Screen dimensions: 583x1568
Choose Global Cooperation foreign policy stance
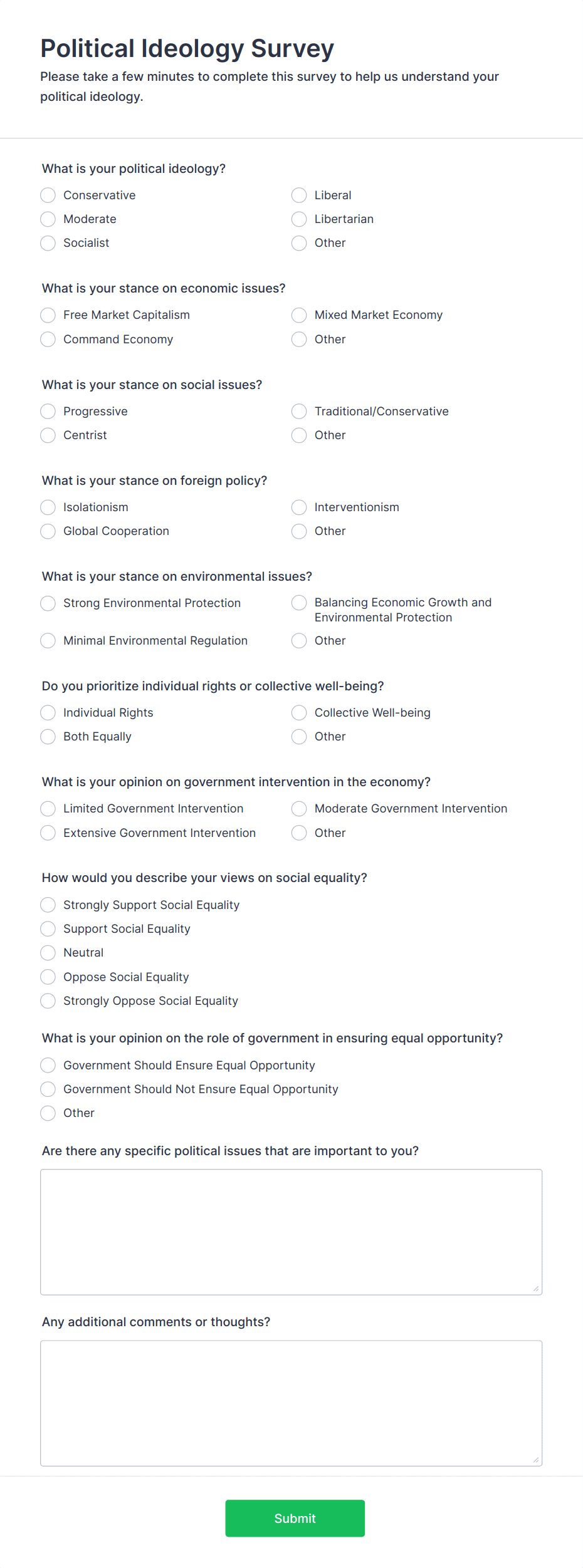pyautogui.click(x=48, y=531)
